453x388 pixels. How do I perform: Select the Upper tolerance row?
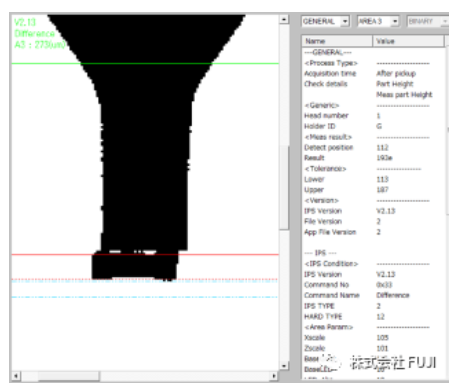tap(373, 190)
